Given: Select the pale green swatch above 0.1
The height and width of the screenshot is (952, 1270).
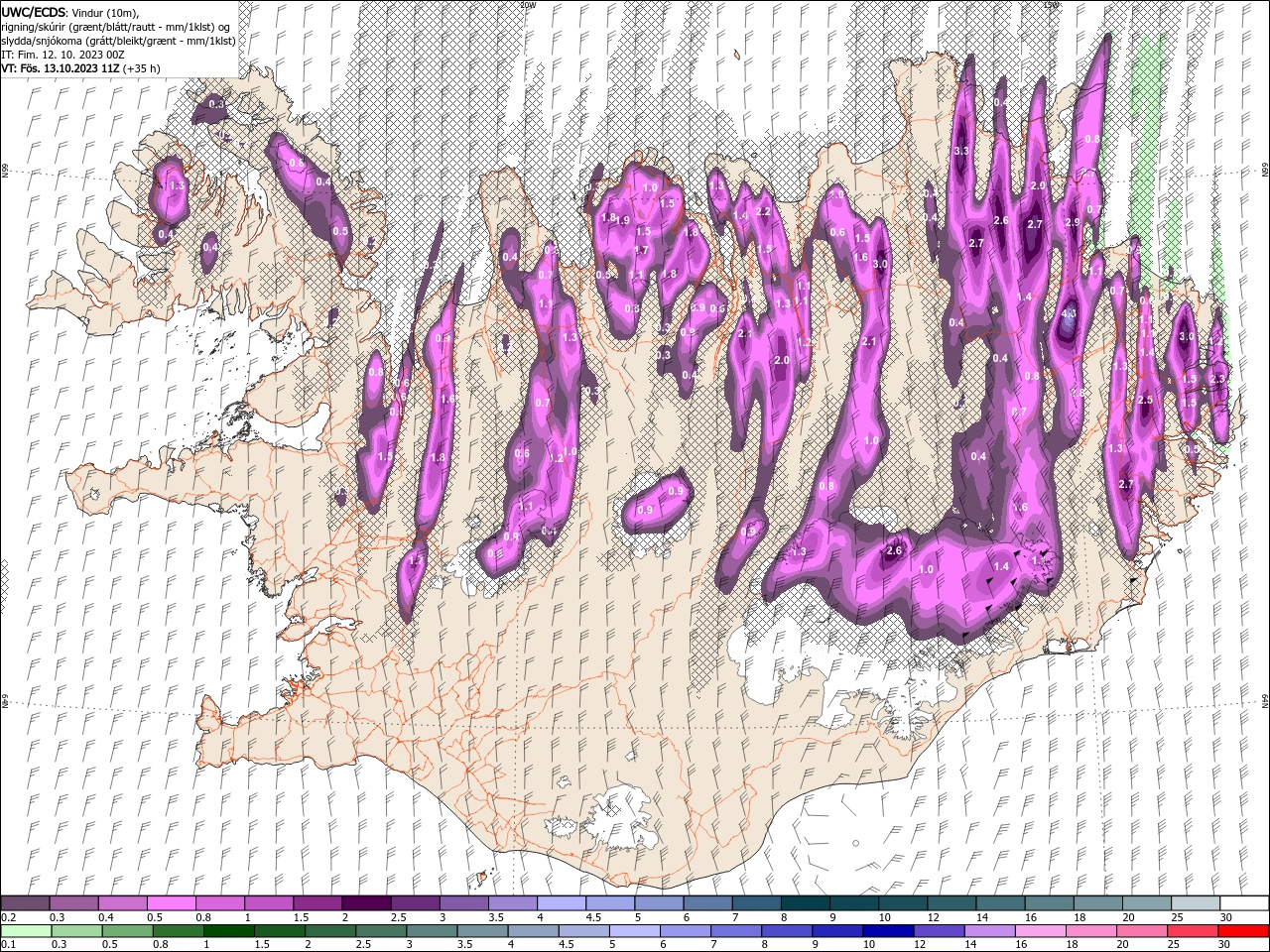Looking at the screenshot, I should [x=25, y=931].
